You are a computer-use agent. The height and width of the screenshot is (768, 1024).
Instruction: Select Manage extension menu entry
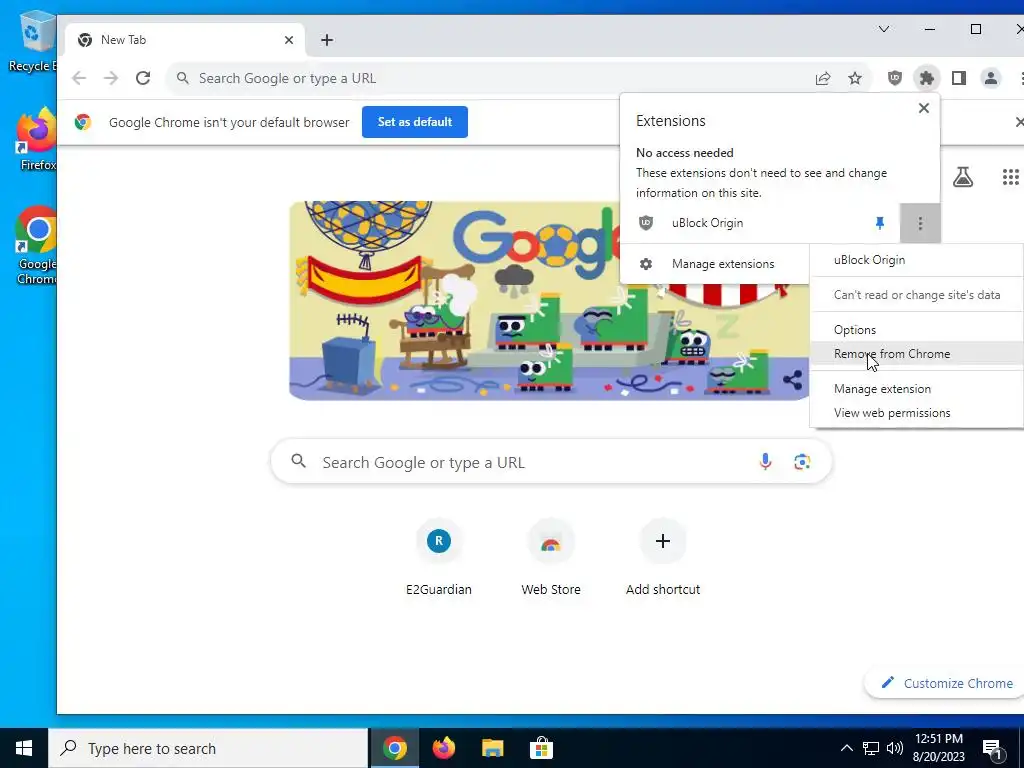click(916, 389)
